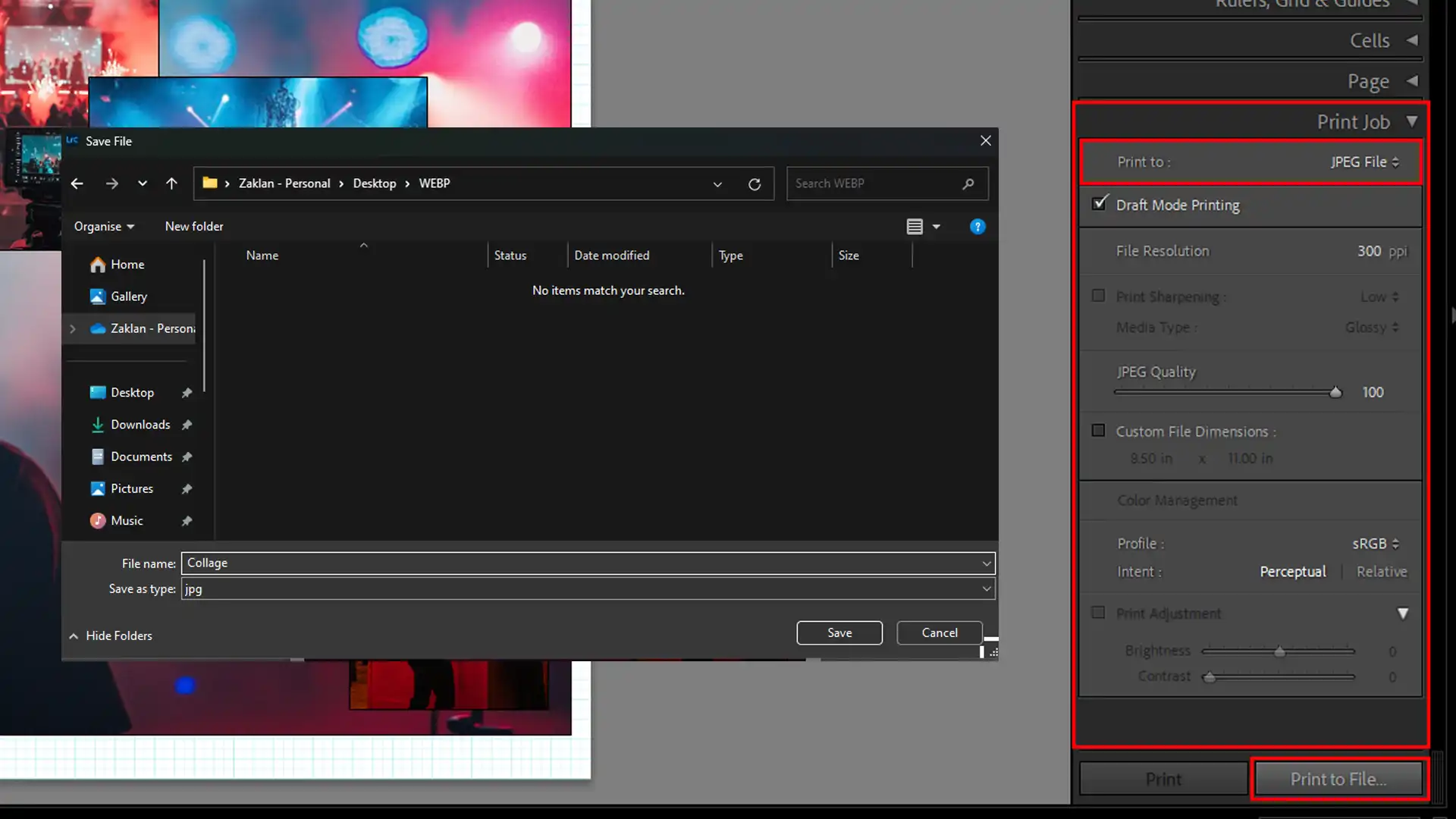This screenshot has height=819, width=1456.
Task: Click the pin icon beside Pictures
Action: [x=187, y=489]
